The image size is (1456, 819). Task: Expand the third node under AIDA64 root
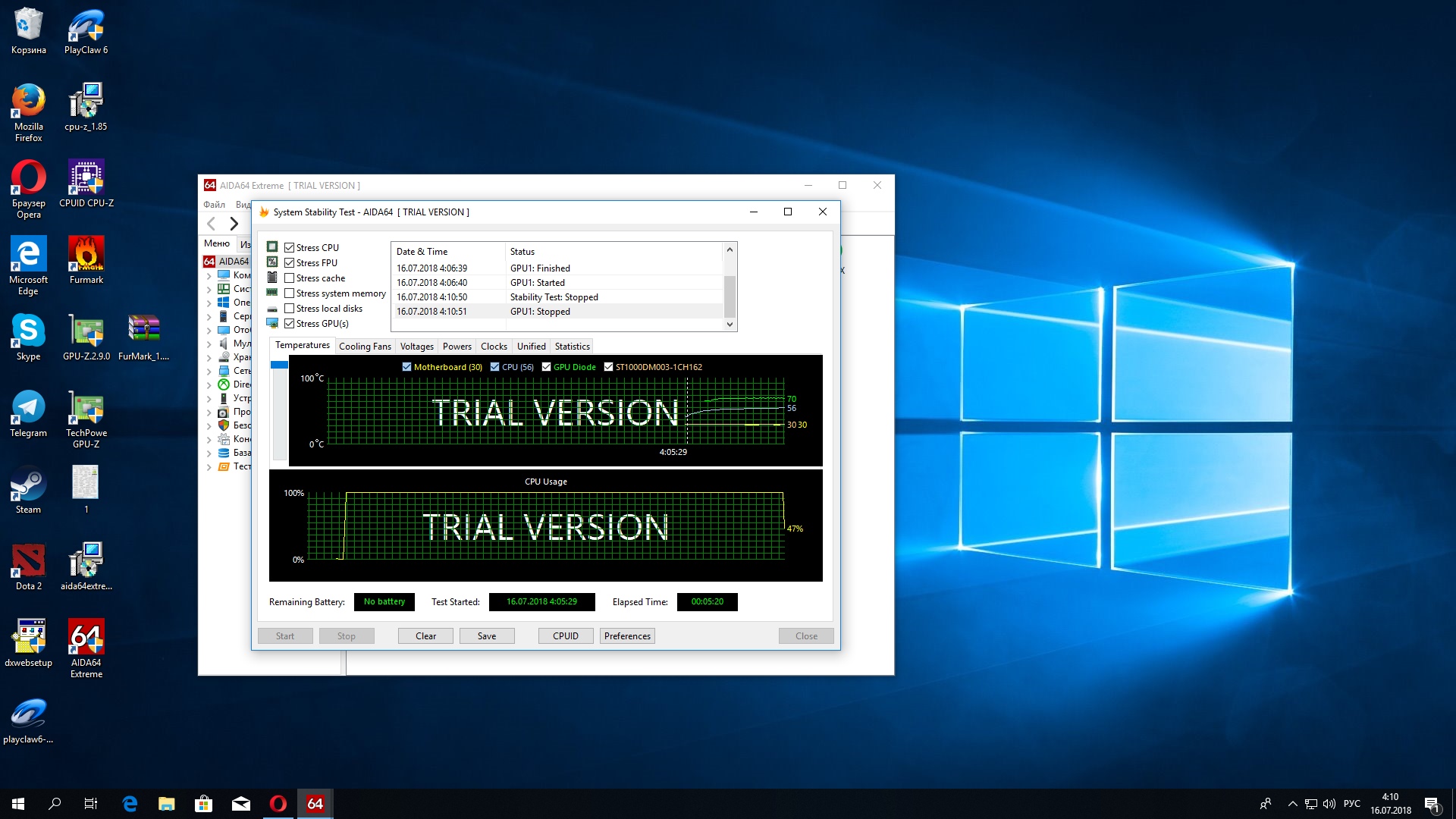209,303
